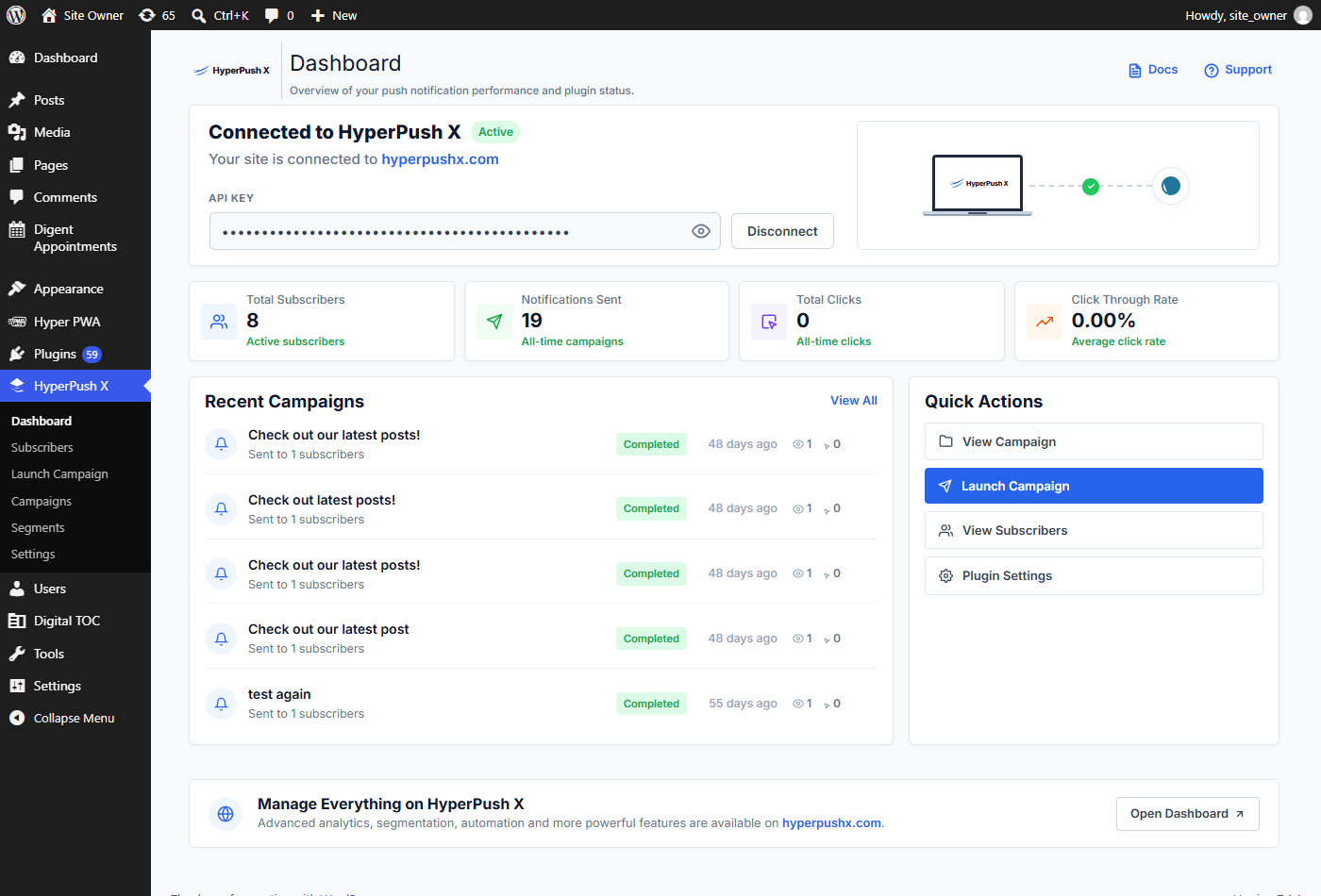Click the 'All-time campaigns' label
The image size is (1321, 896).
[x=572, y=341]
